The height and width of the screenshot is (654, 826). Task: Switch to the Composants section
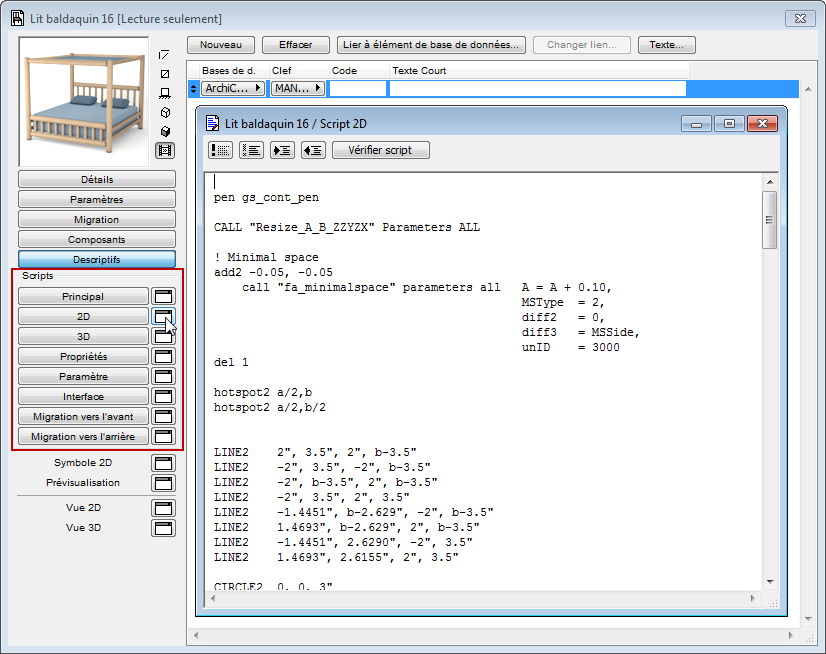pos(96,239)
